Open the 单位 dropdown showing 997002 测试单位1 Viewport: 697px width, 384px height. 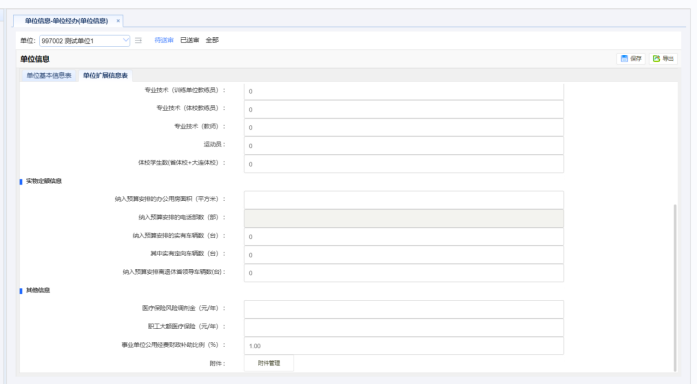coord(84,40)
